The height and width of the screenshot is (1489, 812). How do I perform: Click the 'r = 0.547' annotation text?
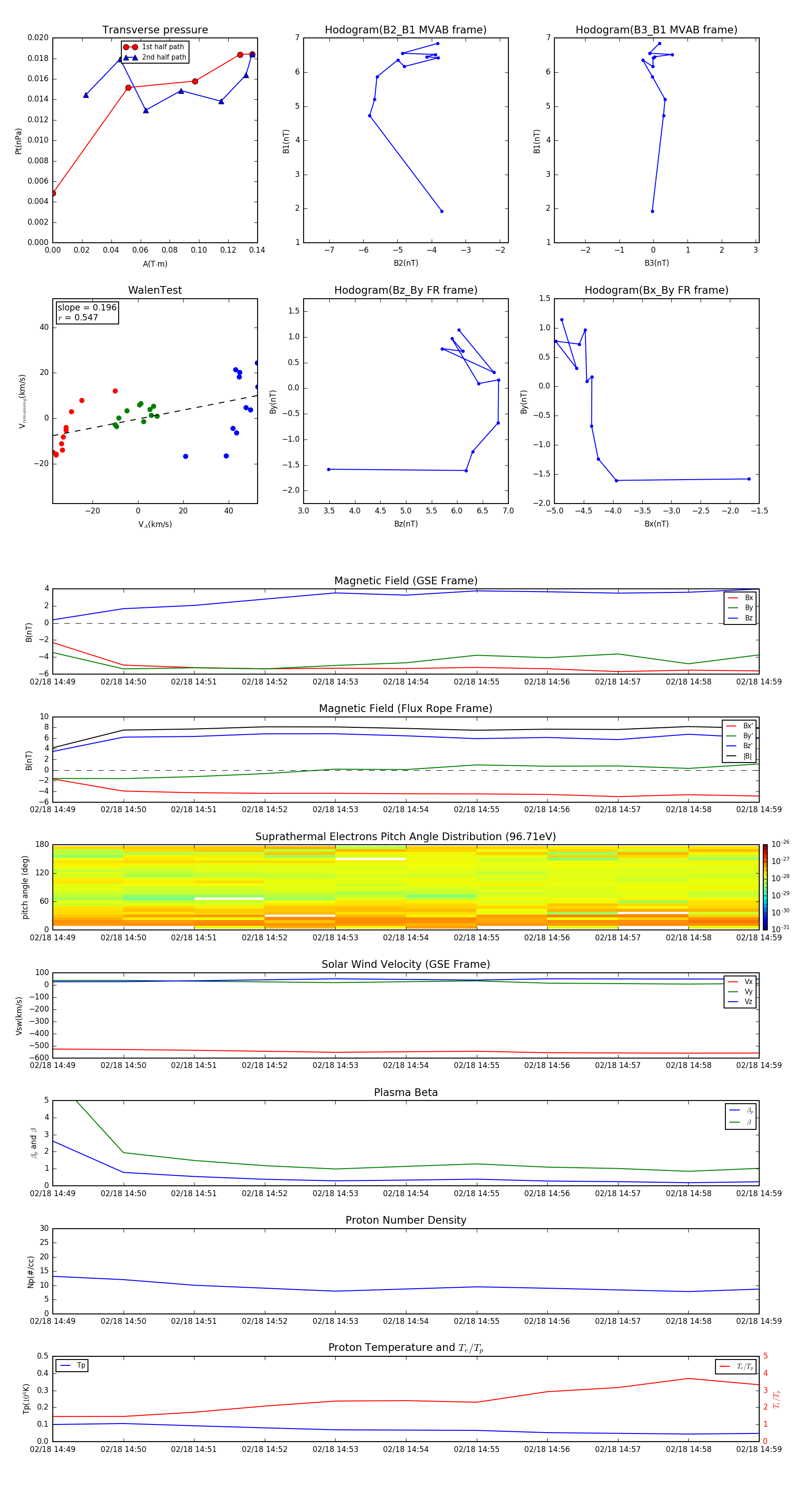(78, 317)
